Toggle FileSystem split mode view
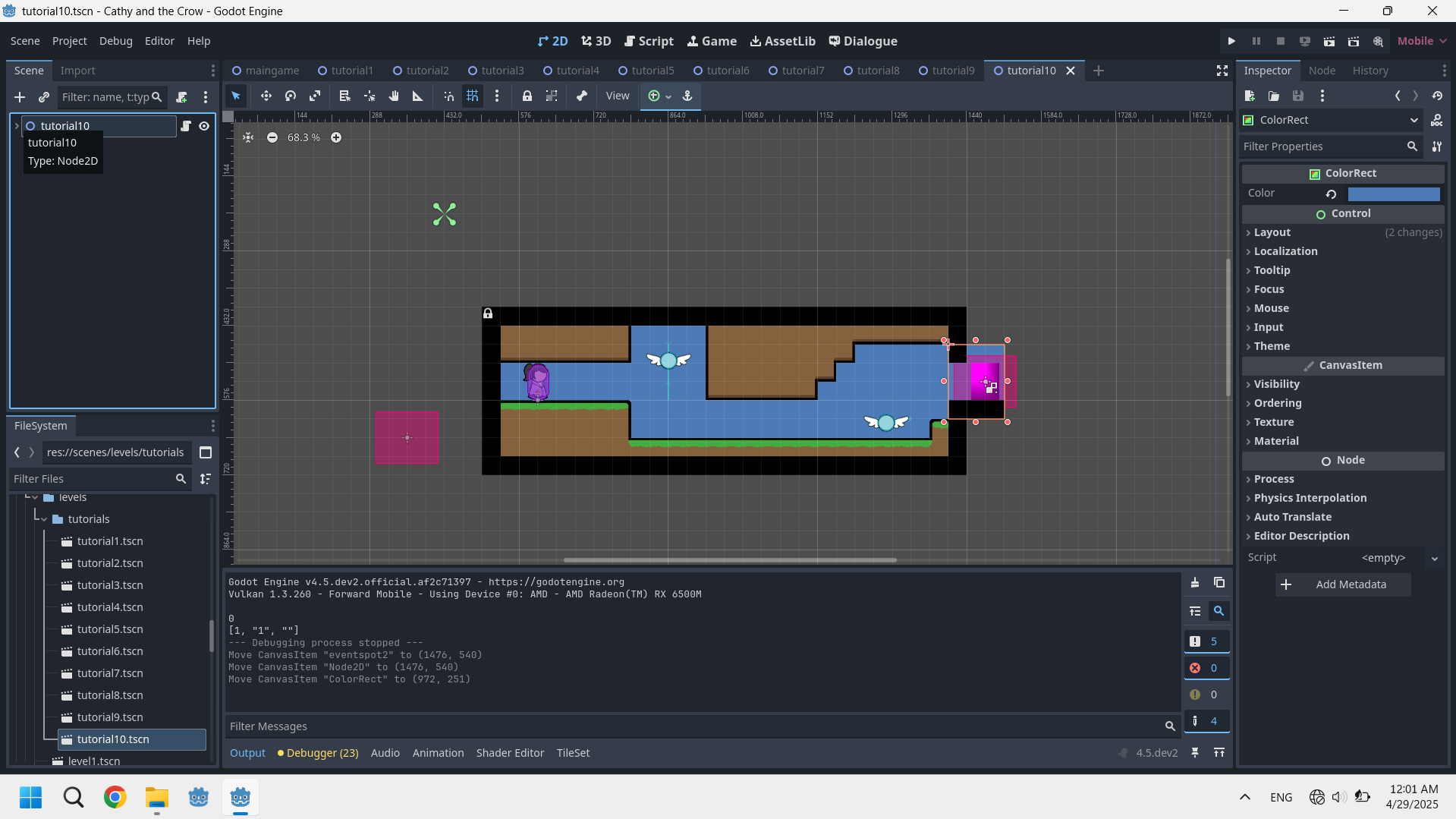The image size is (1456, 819). [206, 452]
